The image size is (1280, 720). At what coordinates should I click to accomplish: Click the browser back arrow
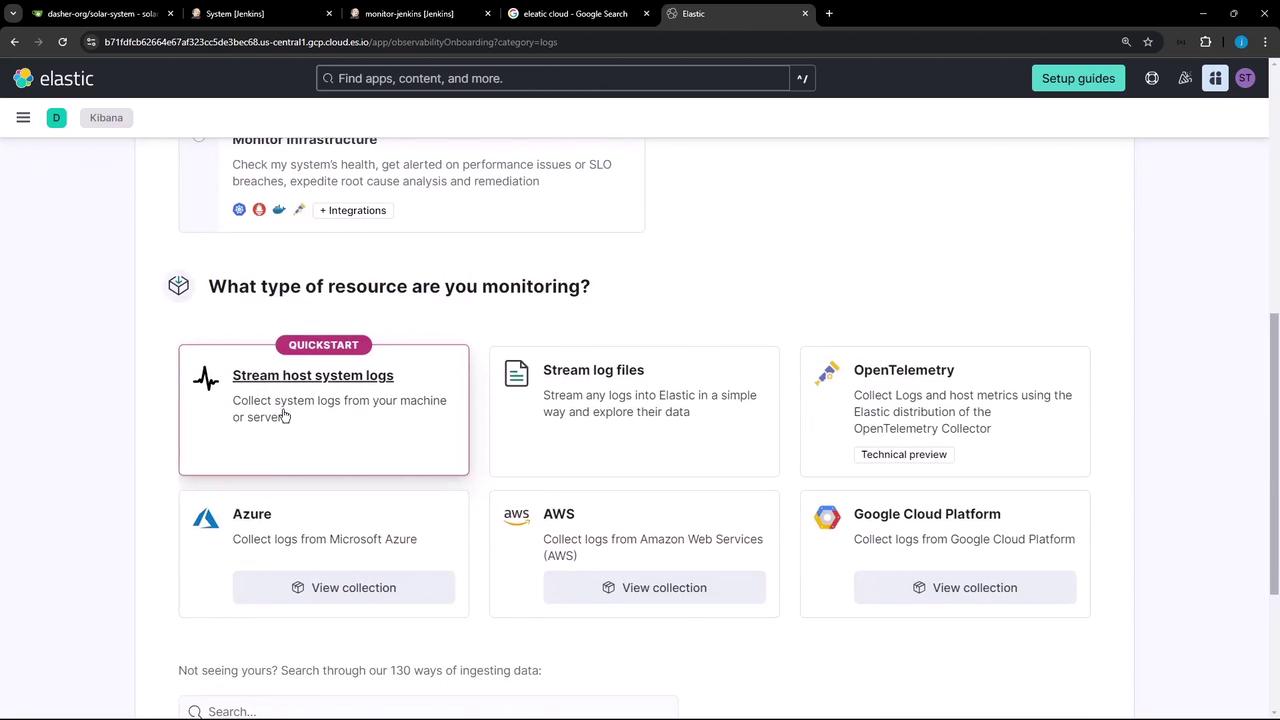pos(15,42)
